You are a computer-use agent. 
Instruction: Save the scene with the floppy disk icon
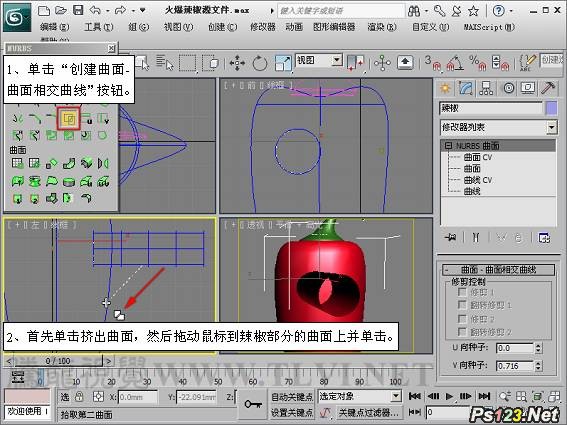coord(78,10)
